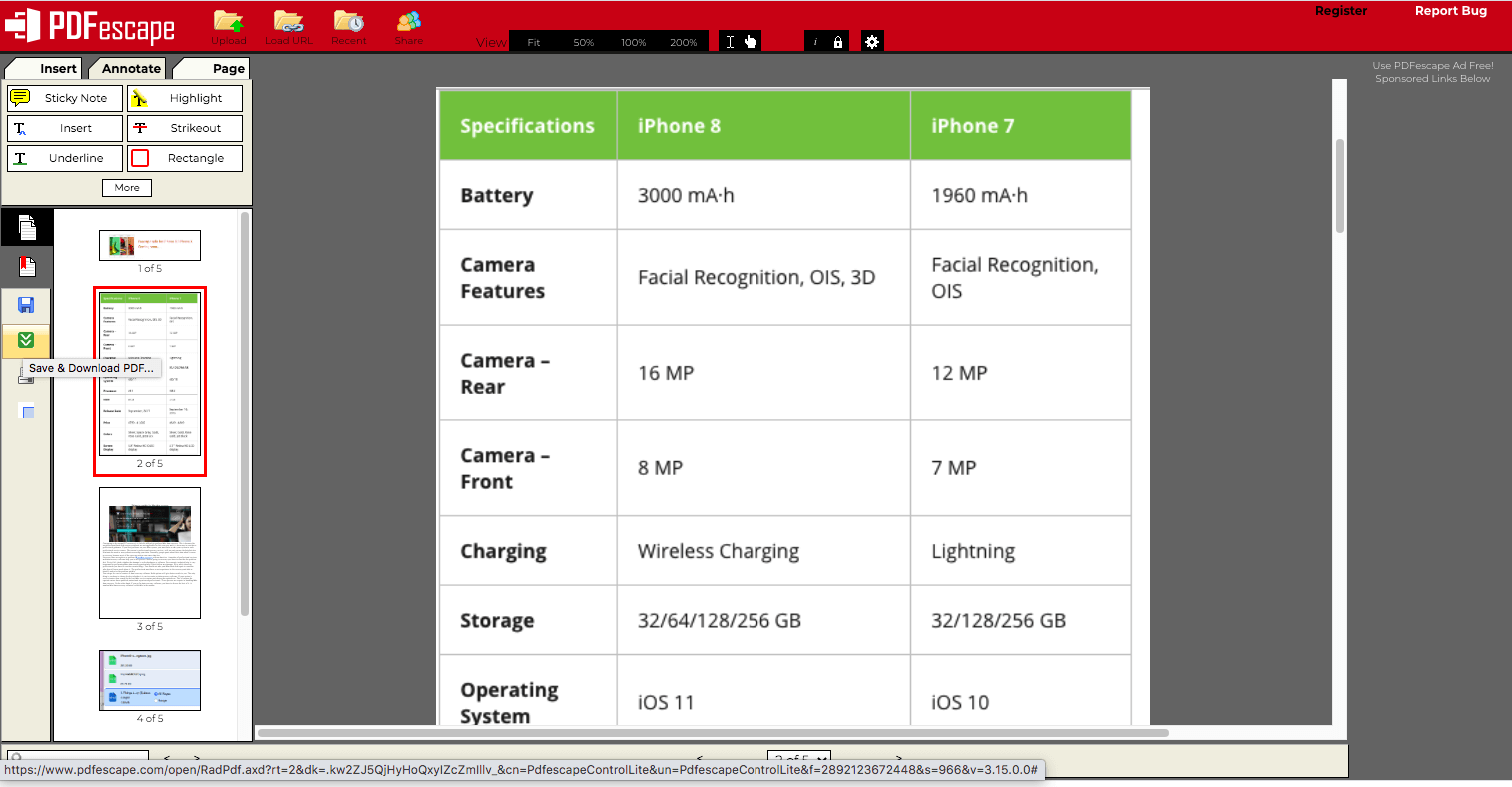The width and height of the screenshot is (1512, 787).
Task: Open thumbnail of page 1 of 5
Action: pyautogui.click(x=150, y=245)
